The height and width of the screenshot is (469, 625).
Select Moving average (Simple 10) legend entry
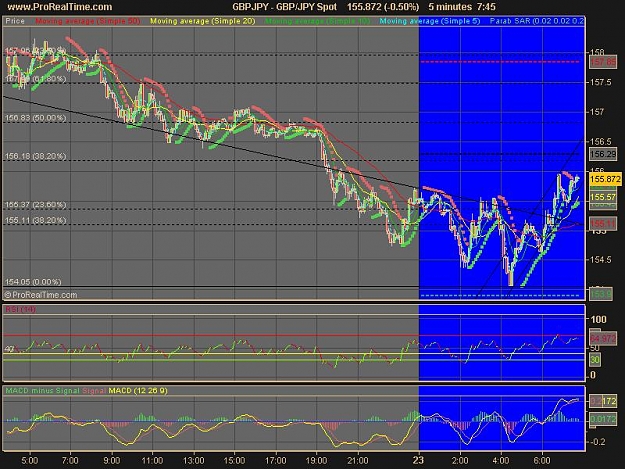317,21
